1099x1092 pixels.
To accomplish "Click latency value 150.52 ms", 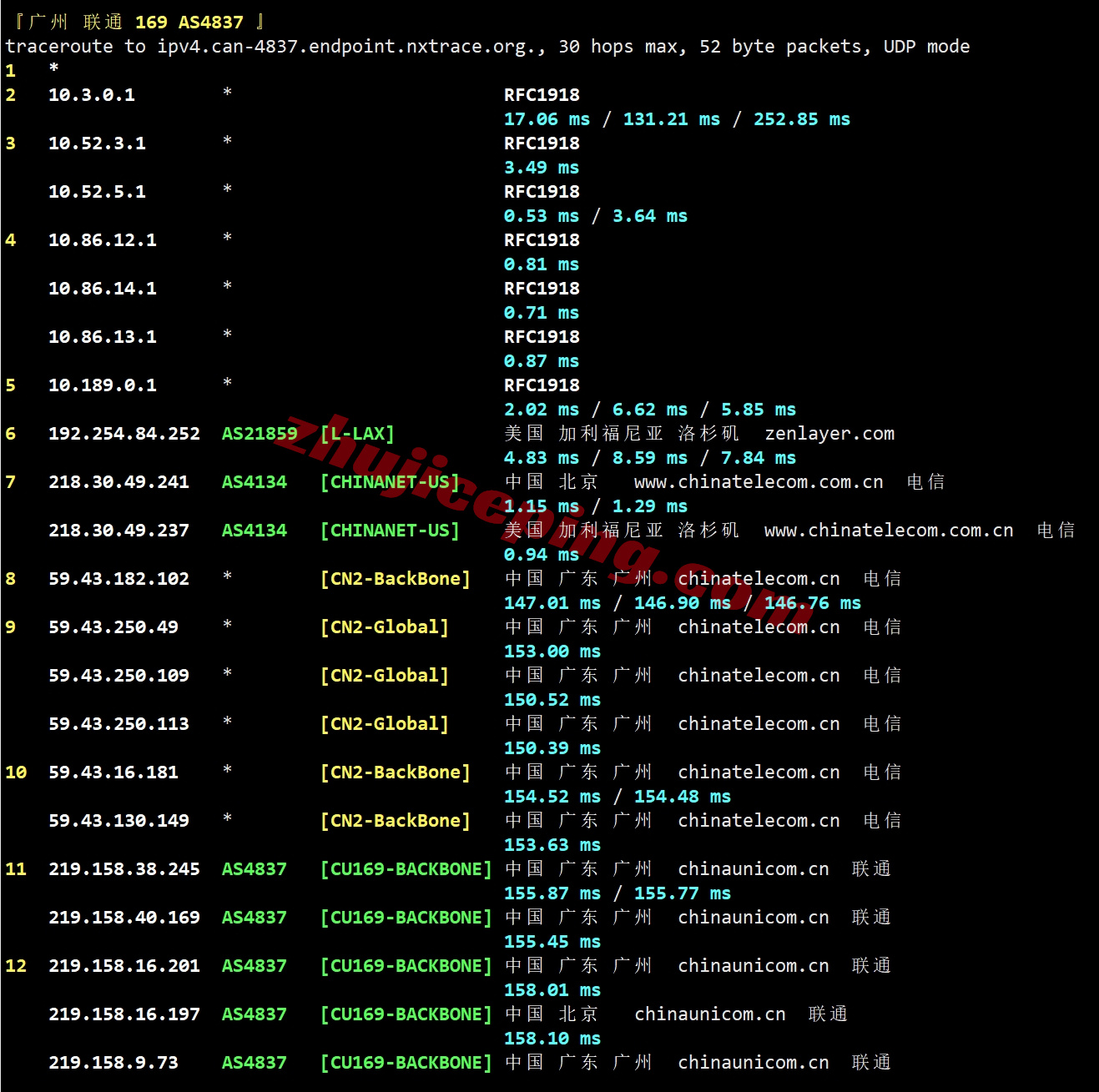I will point(552,700).
